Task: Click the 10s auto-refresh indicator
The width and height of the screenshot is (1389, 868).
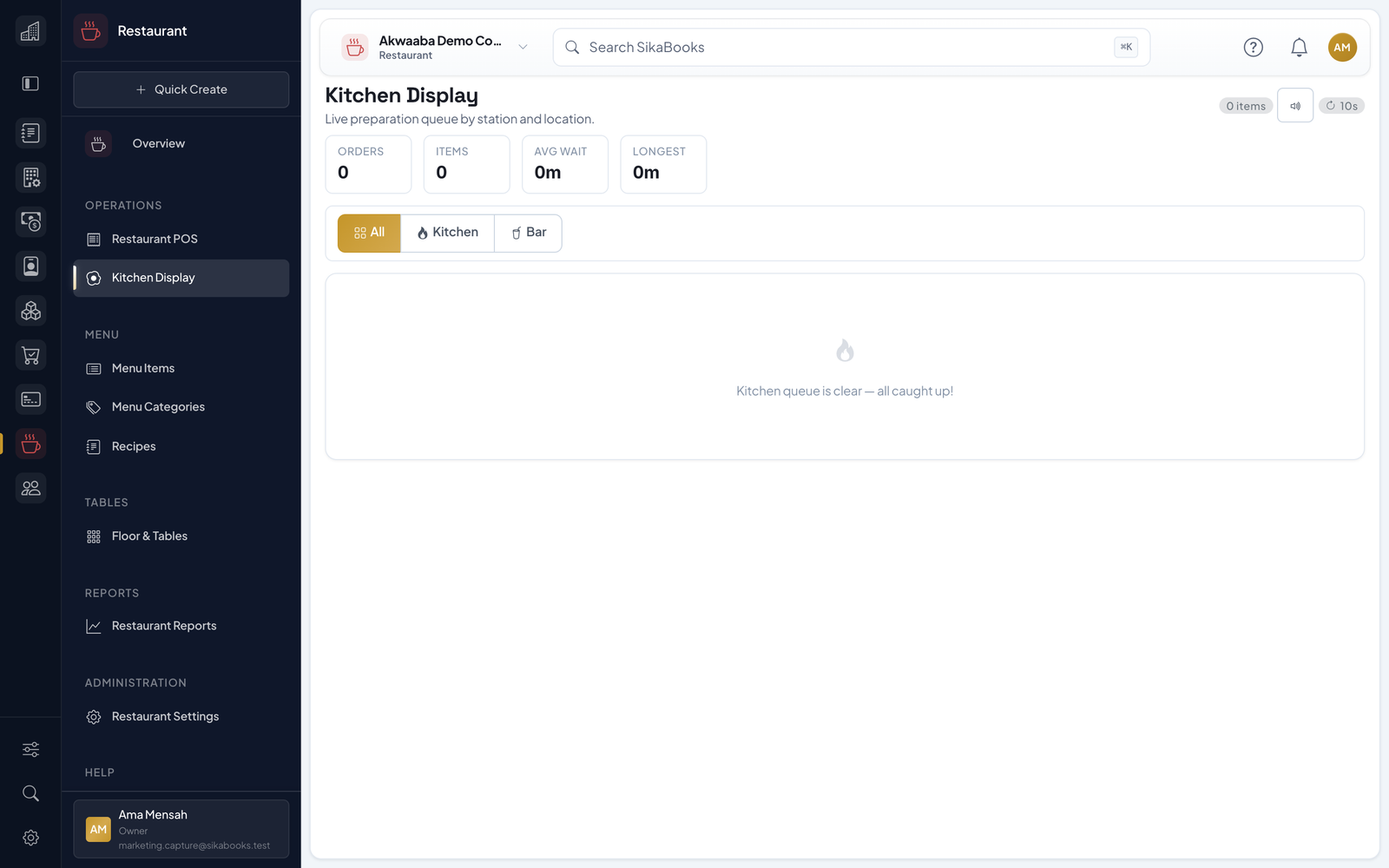Action: (x=1342, y=106)
